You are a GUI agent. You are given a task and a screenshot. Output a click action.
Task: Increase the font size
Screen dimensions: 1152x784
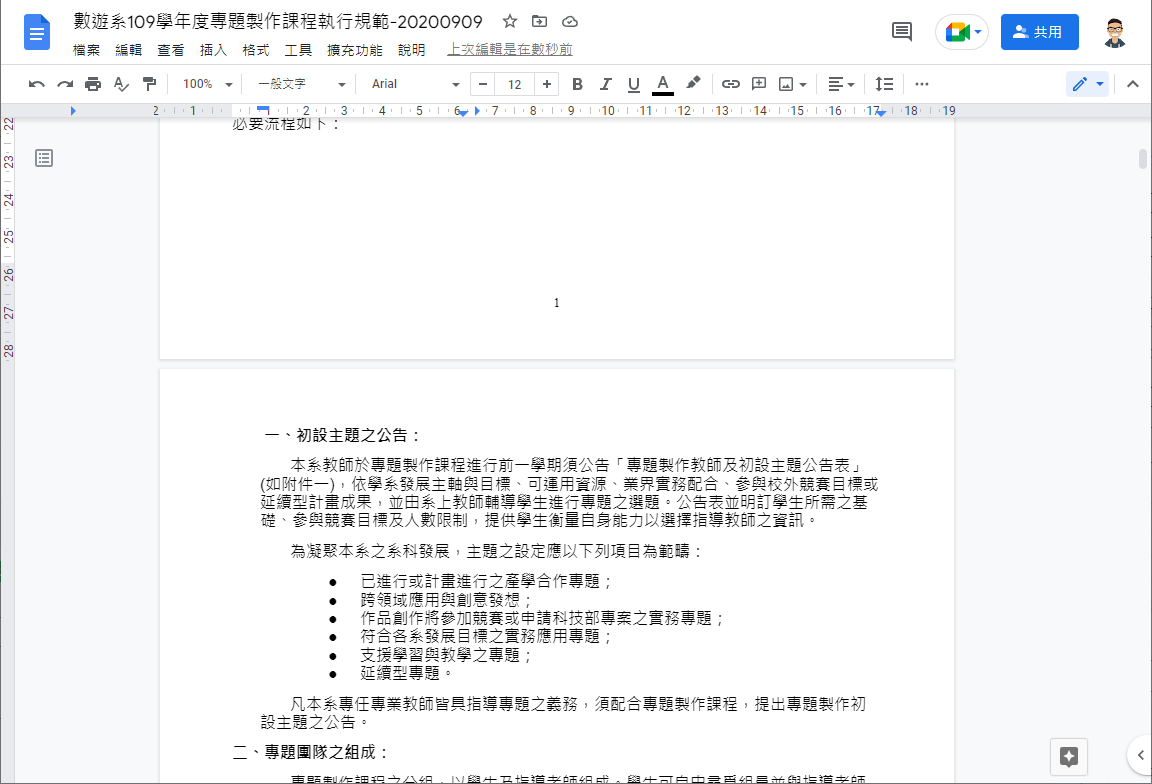click(x=547, y=84)
